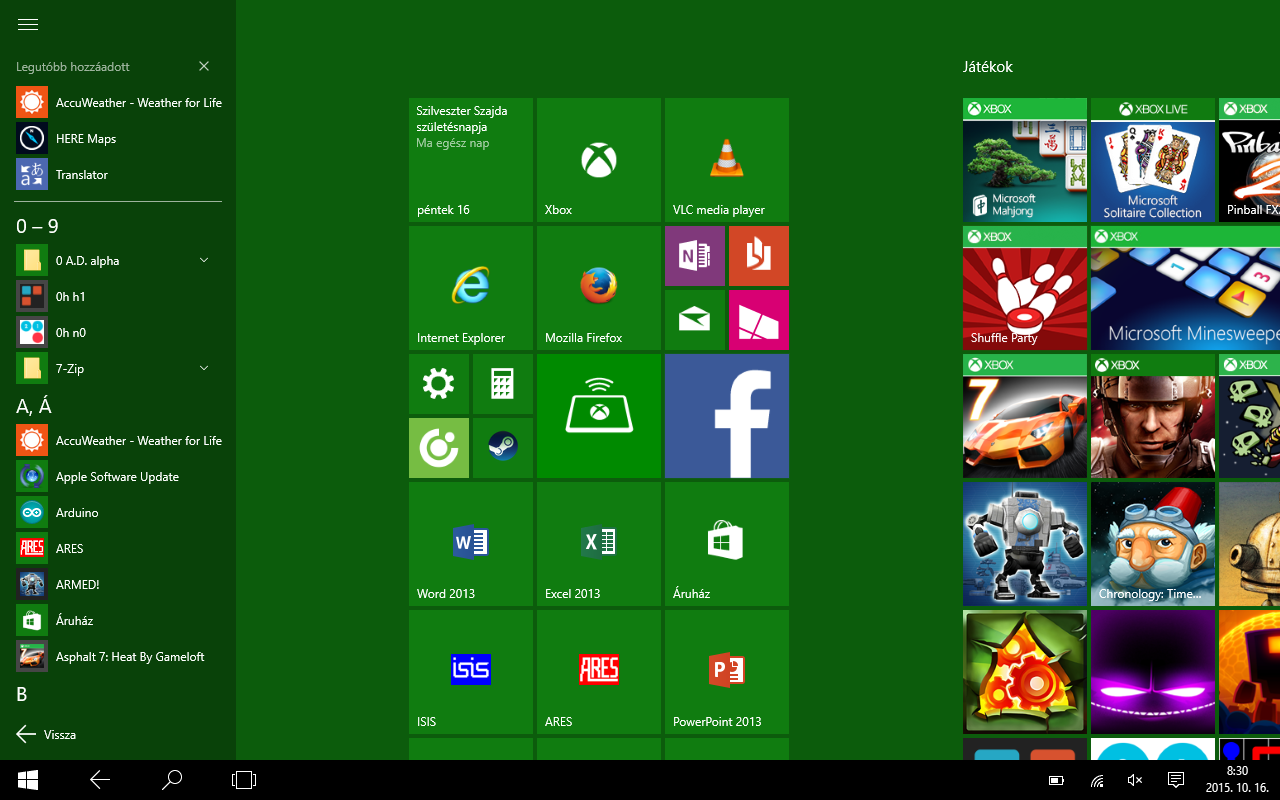Open the Xbox tile
Screen dimensions: 1280x800
click(x=599, y=160)
